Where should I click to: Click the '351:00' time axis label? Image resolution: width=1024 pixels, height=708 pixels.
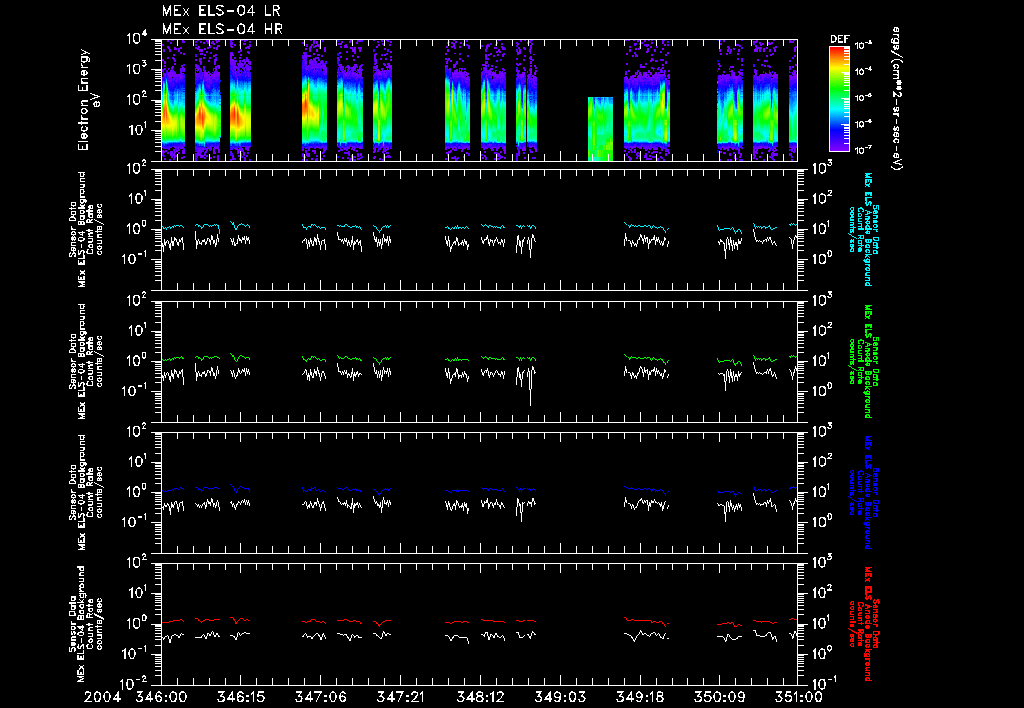797,697
